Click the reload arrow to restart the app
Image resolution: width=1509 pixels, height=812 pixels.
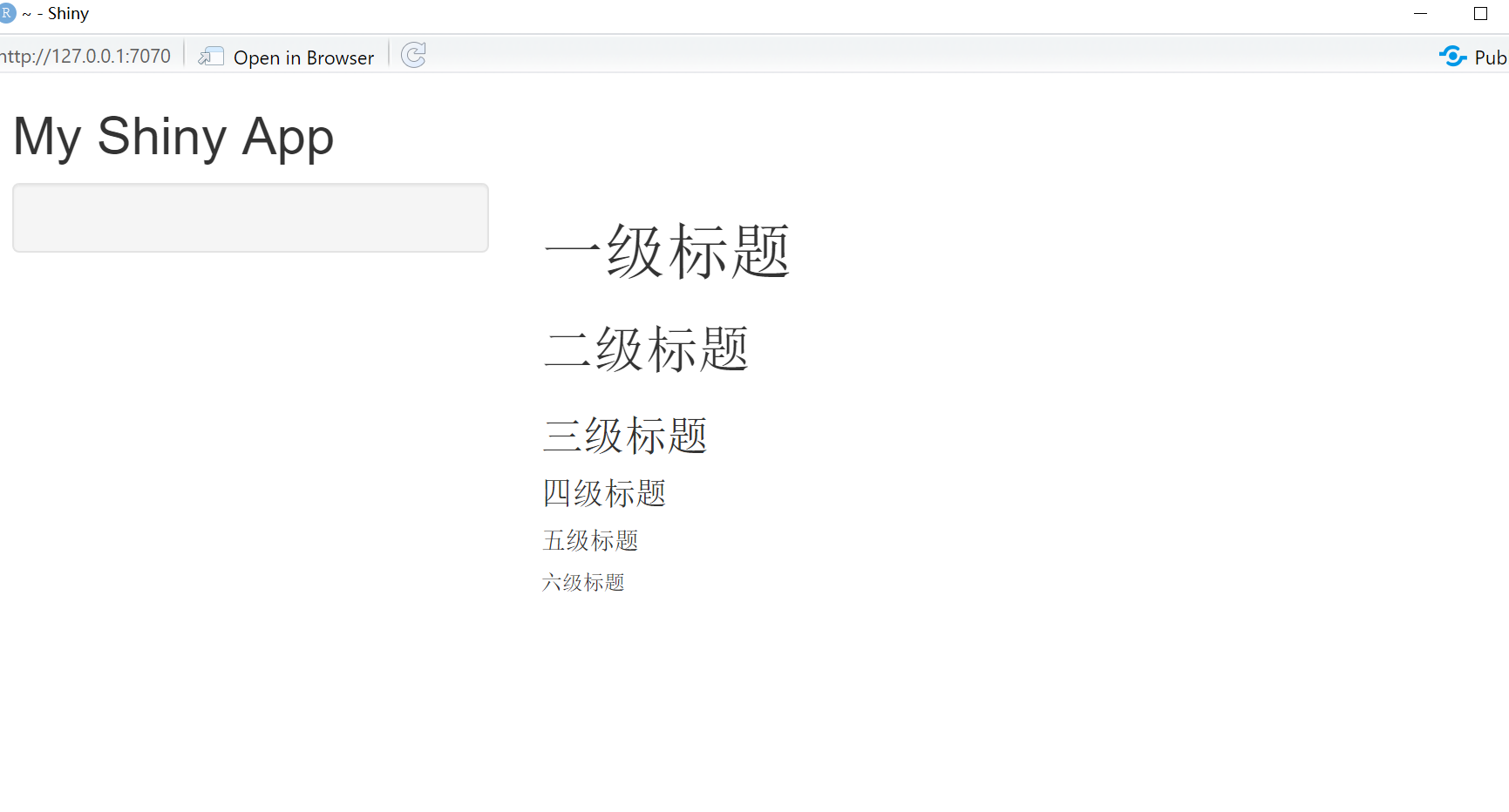pos(412,55)
